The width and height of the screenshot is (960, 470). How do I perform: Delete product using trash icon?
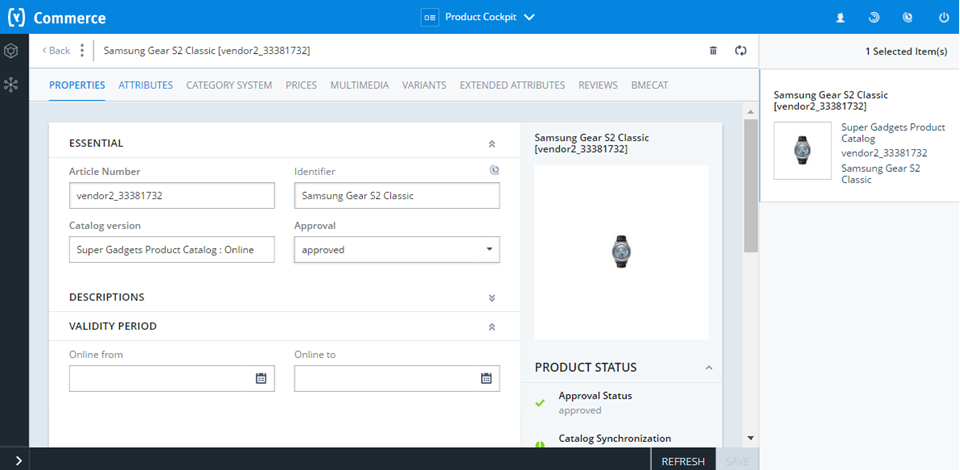[713, 51]
